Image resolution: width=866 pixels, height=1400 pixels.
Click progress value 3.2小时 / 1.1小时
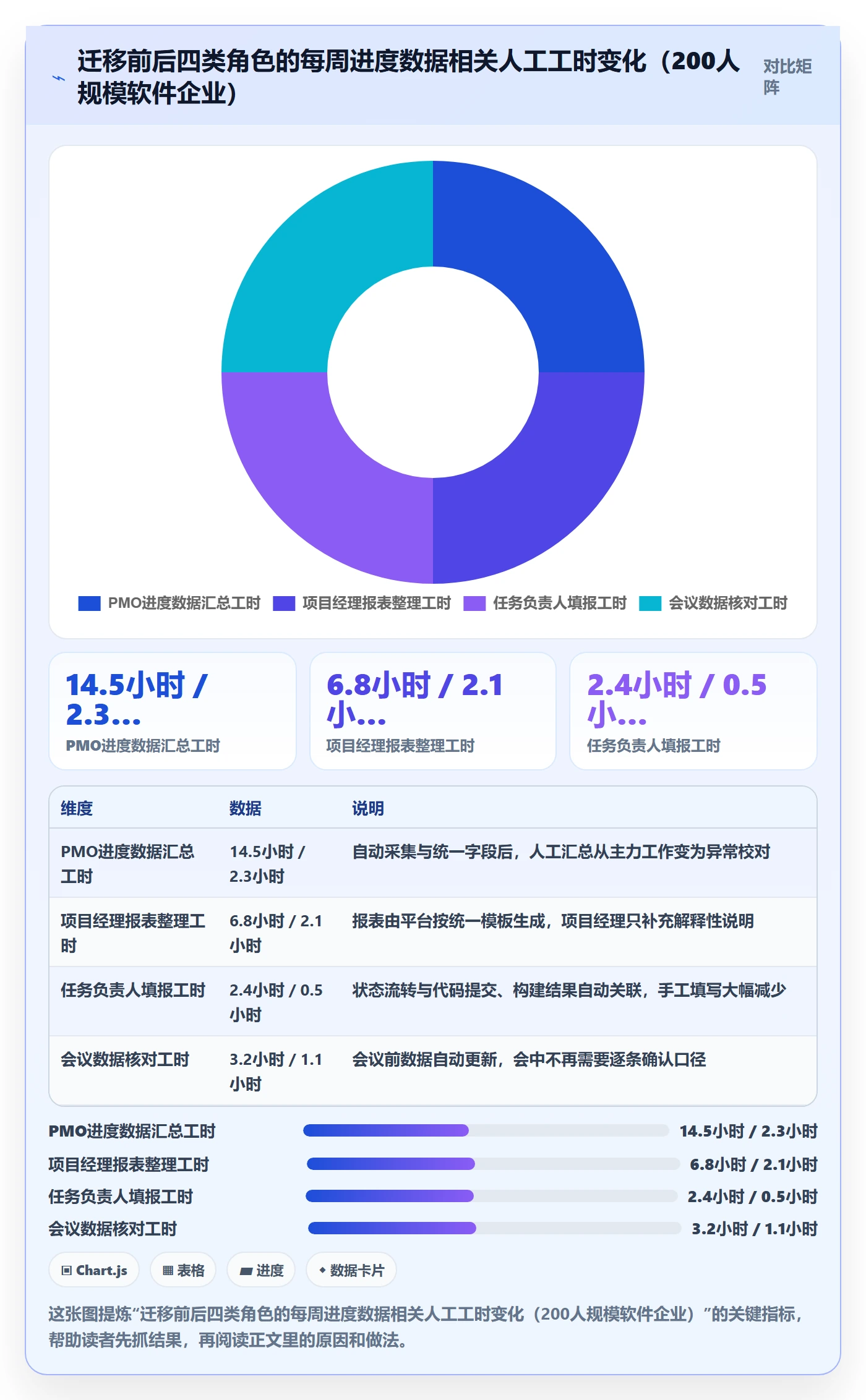755,1229
